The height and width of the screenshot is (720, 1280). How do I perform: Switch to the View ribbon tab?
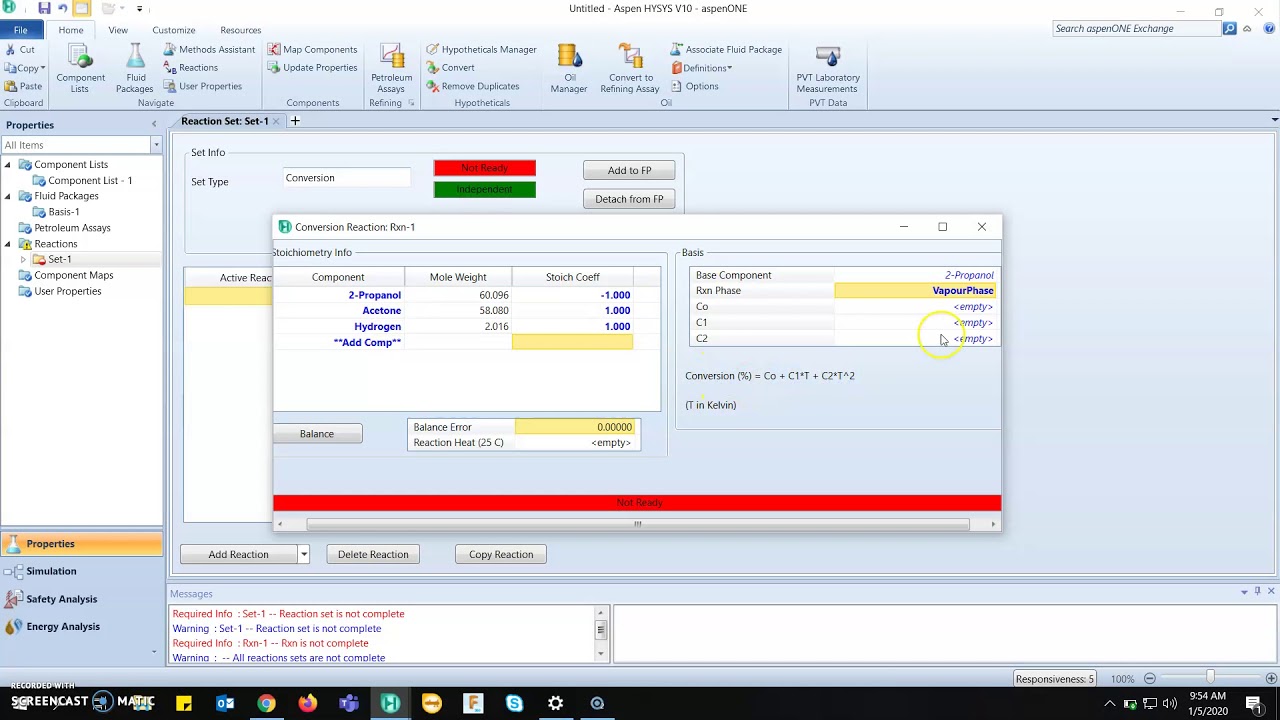pyautogui.click(x=118, y=30)
